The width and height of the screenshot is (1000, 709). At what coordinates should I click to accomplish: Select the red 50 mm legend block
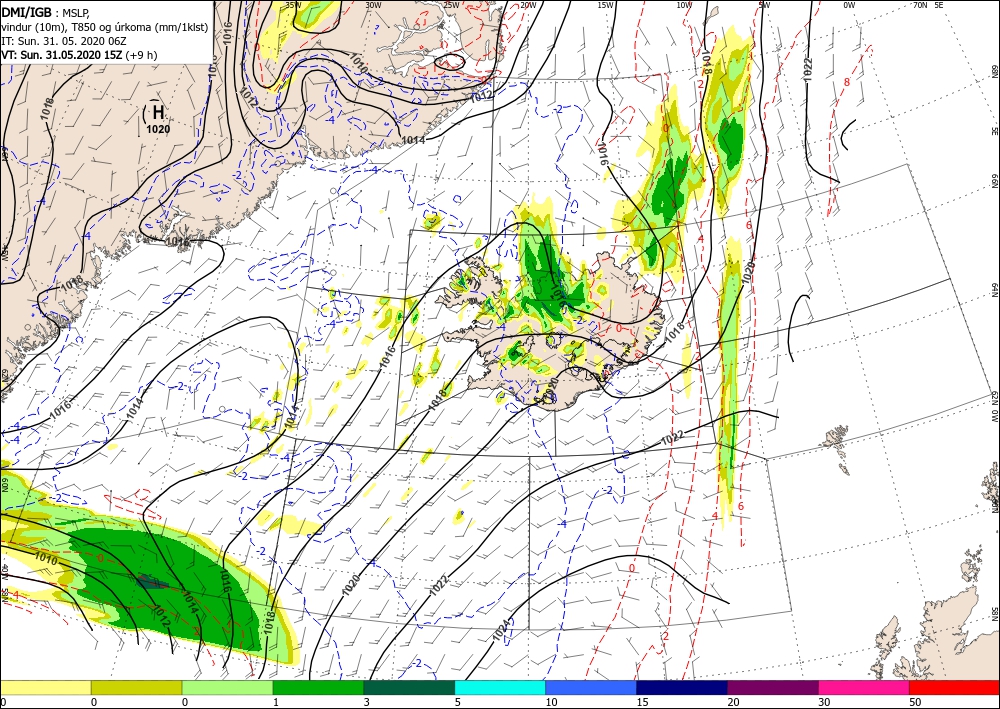tap(954, 687)
